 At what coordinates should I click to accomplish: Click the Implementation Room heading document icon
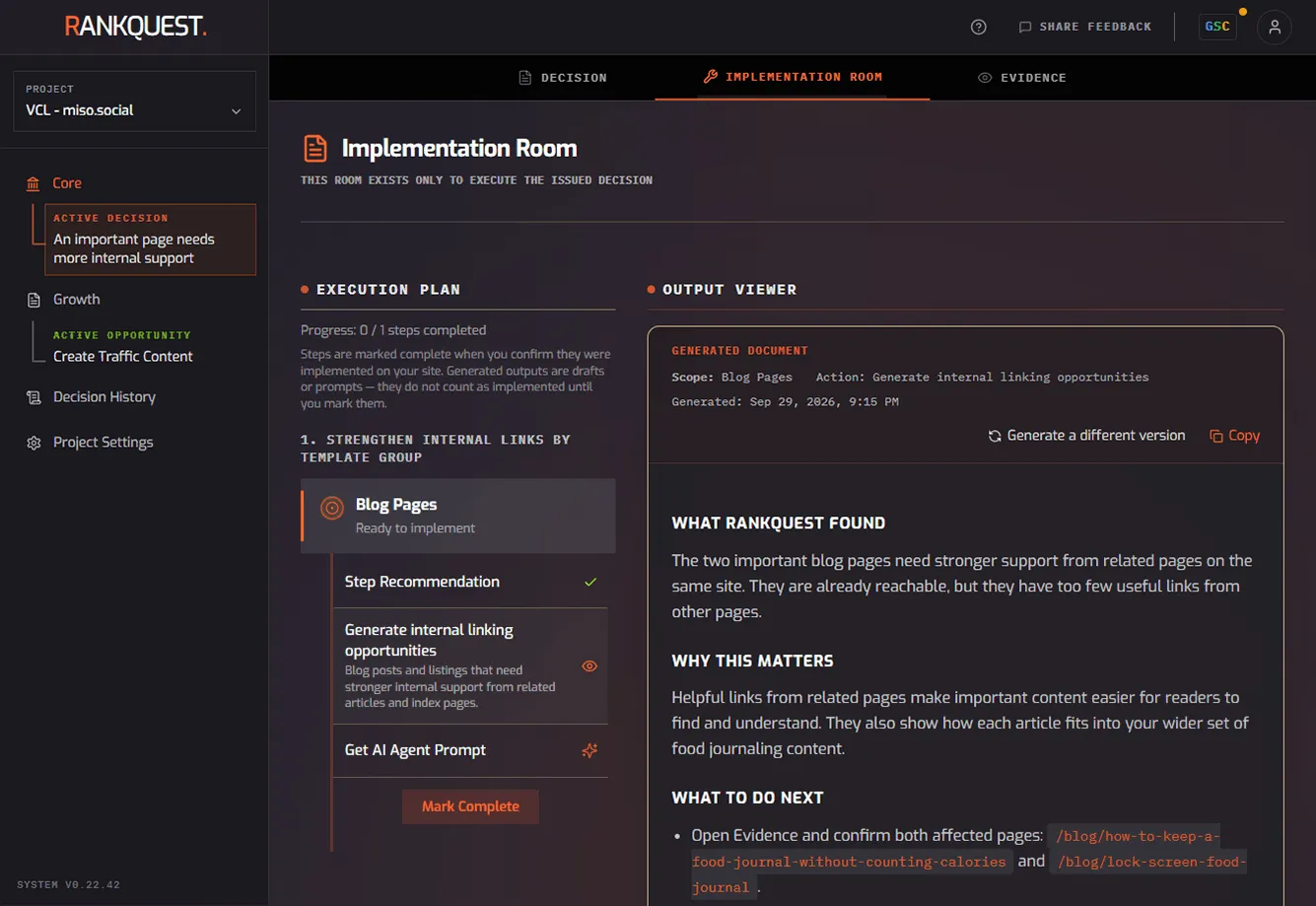tap(315, 149)
